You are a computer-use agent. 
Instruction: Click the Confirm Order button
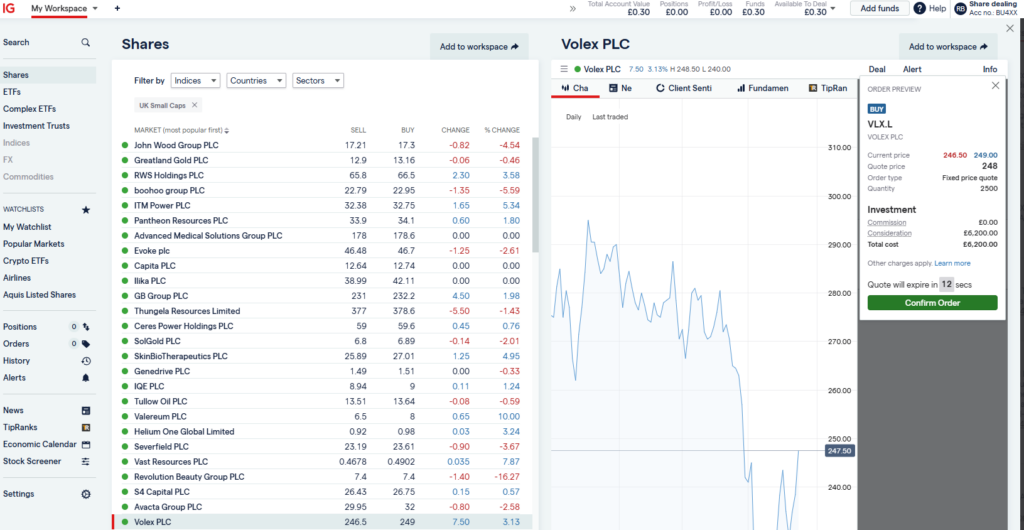[932, 303]
